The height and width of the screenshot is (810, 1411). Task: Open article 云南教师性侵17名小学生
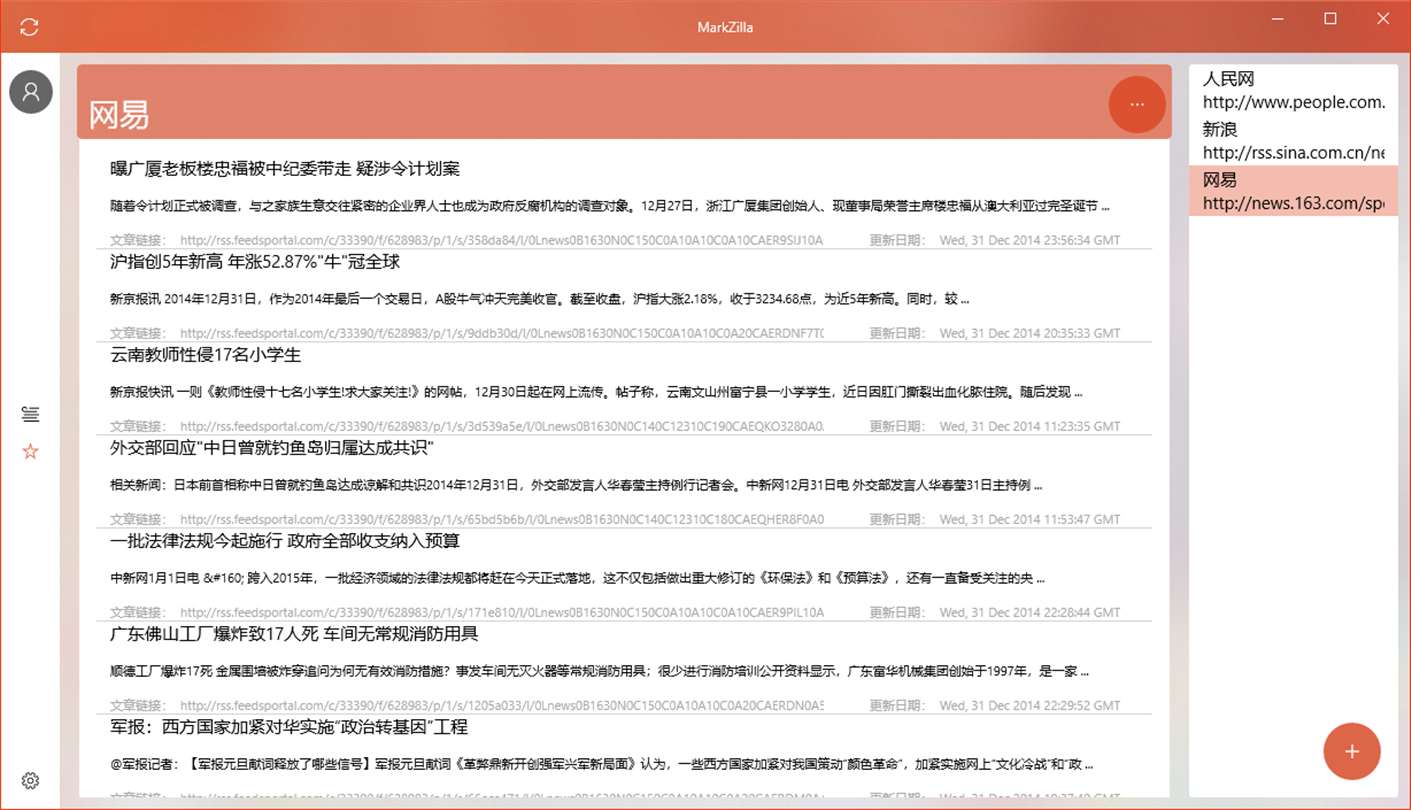pyautogui.click(x=205, y=355)
